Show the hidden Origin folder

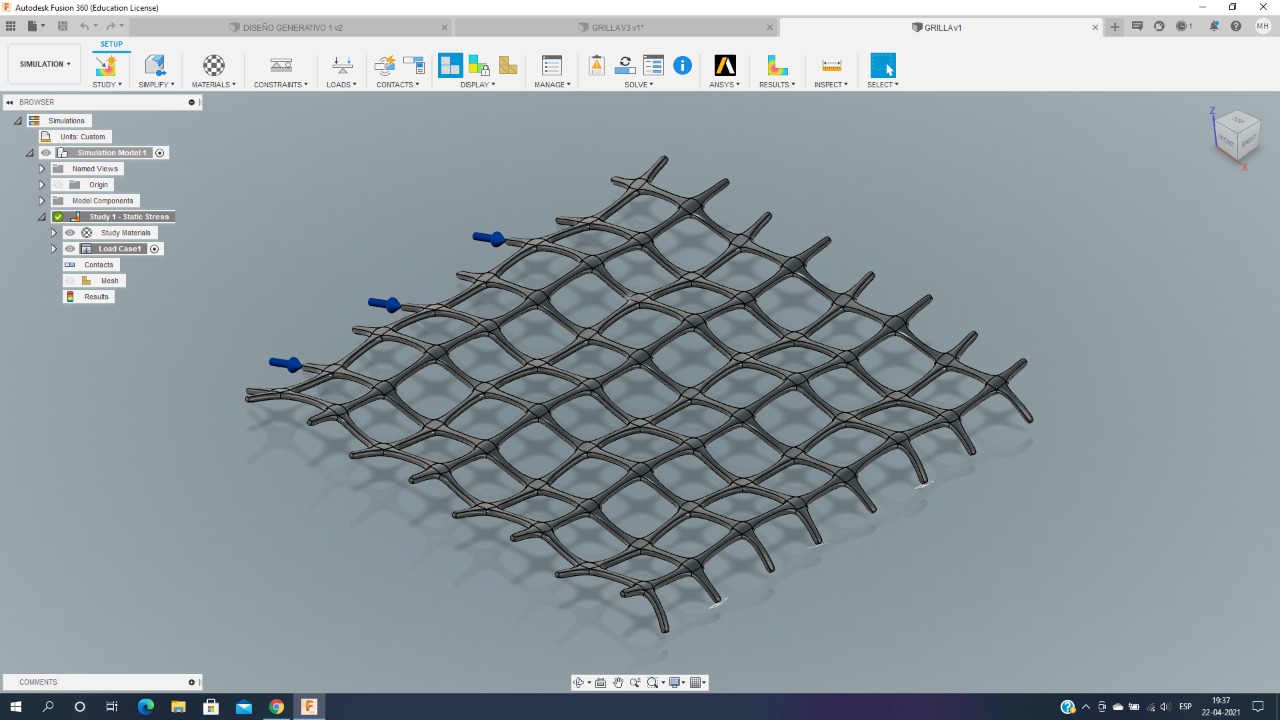58,185
